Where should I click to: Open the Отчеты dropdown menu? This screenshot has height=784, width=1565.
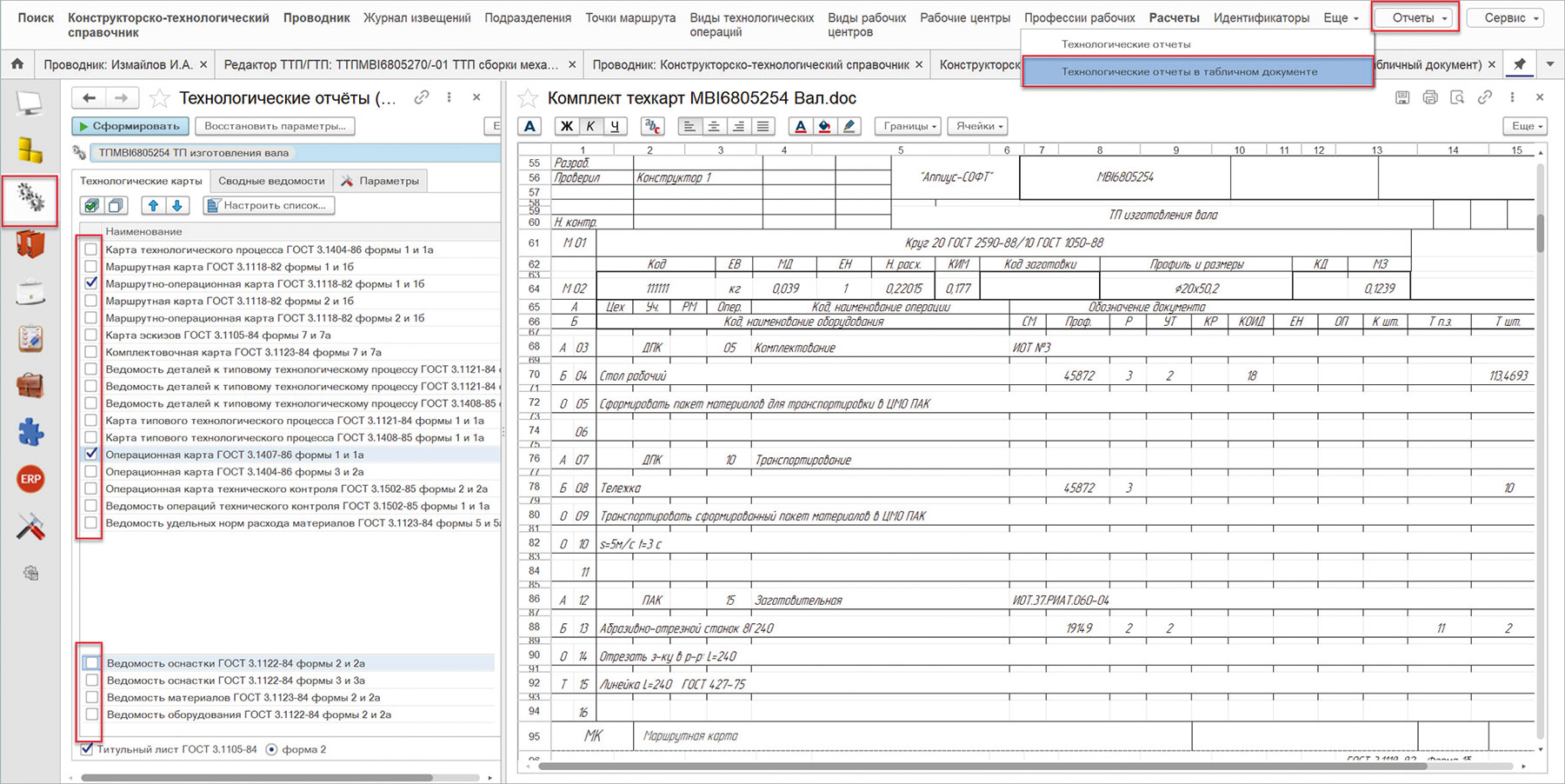coord(1416,17)
